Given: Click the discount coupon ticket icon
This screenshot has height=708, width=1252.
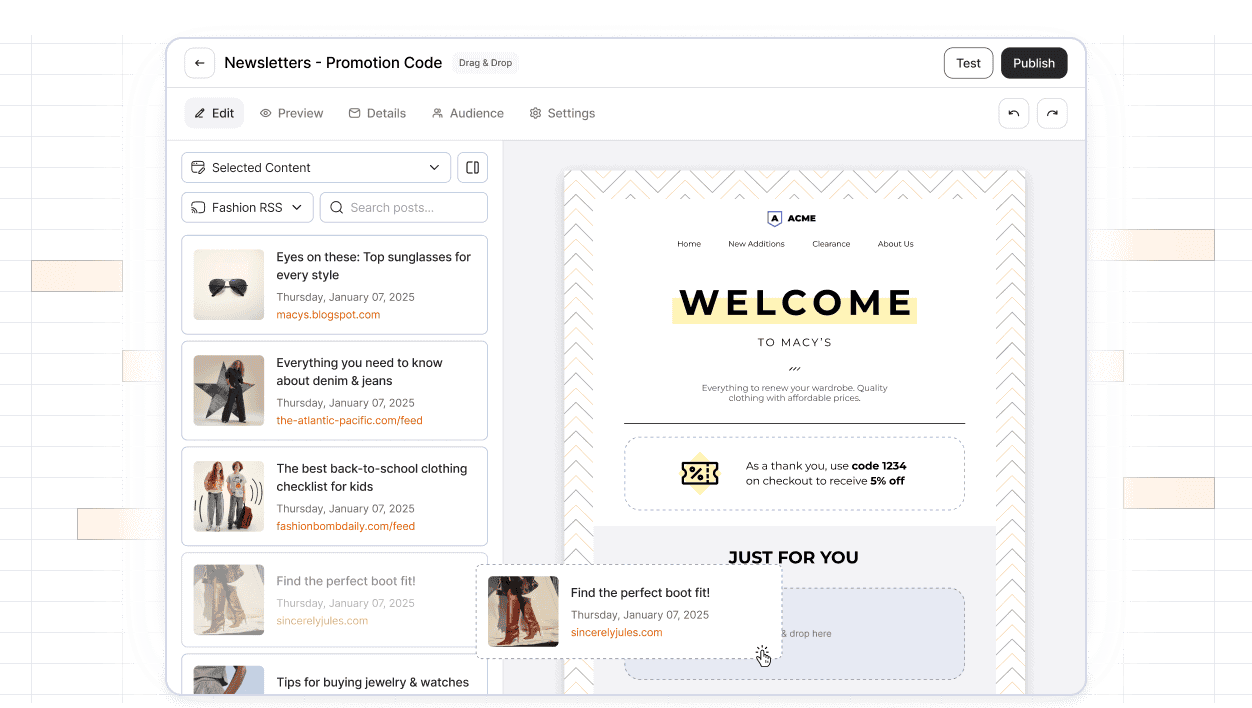Looking at the screenshot, I should pyautogui.click(x=700, y=473).
